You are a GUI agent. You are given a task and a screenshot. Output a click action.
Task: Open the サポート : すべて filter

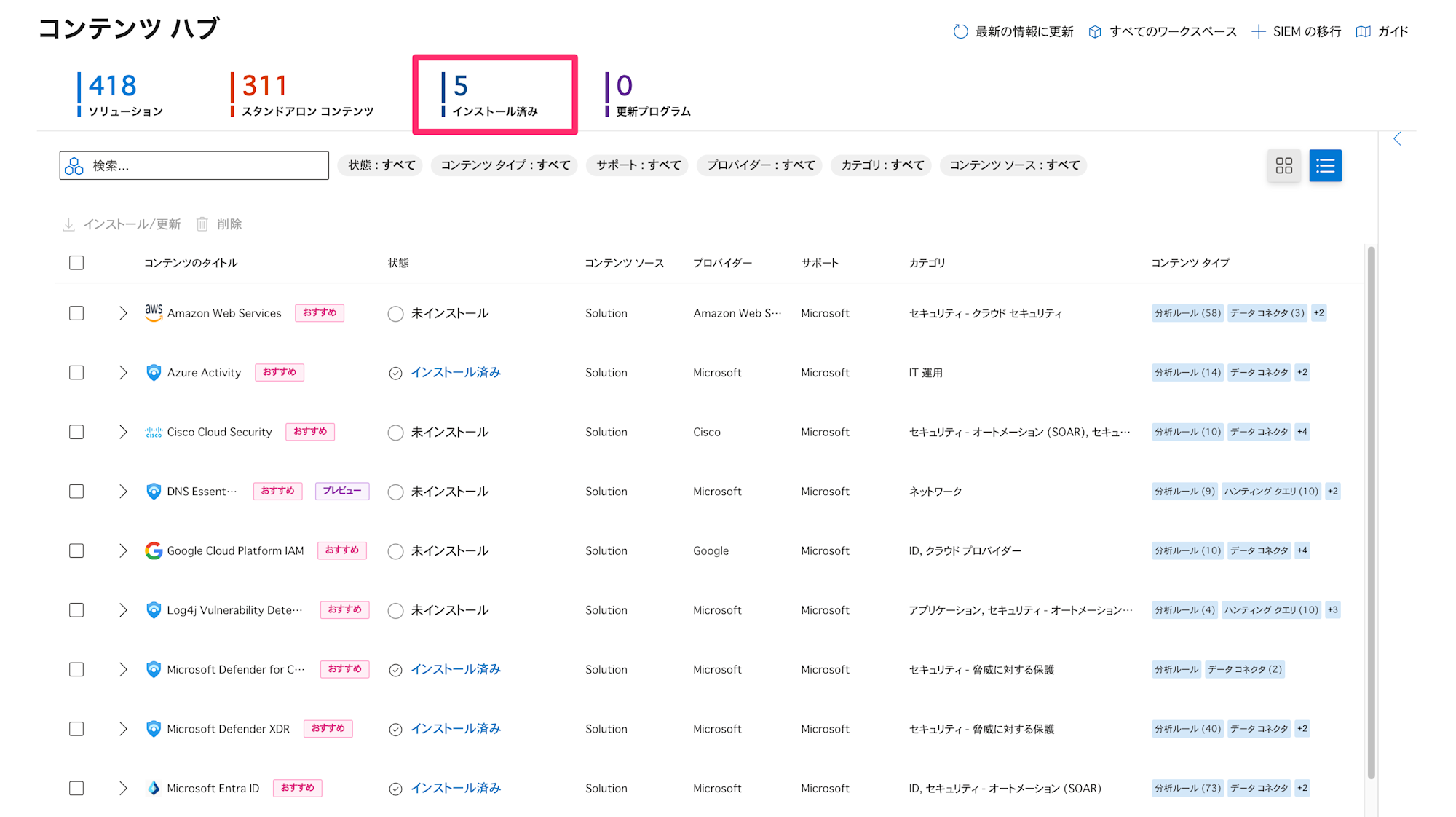coord(638,165)
